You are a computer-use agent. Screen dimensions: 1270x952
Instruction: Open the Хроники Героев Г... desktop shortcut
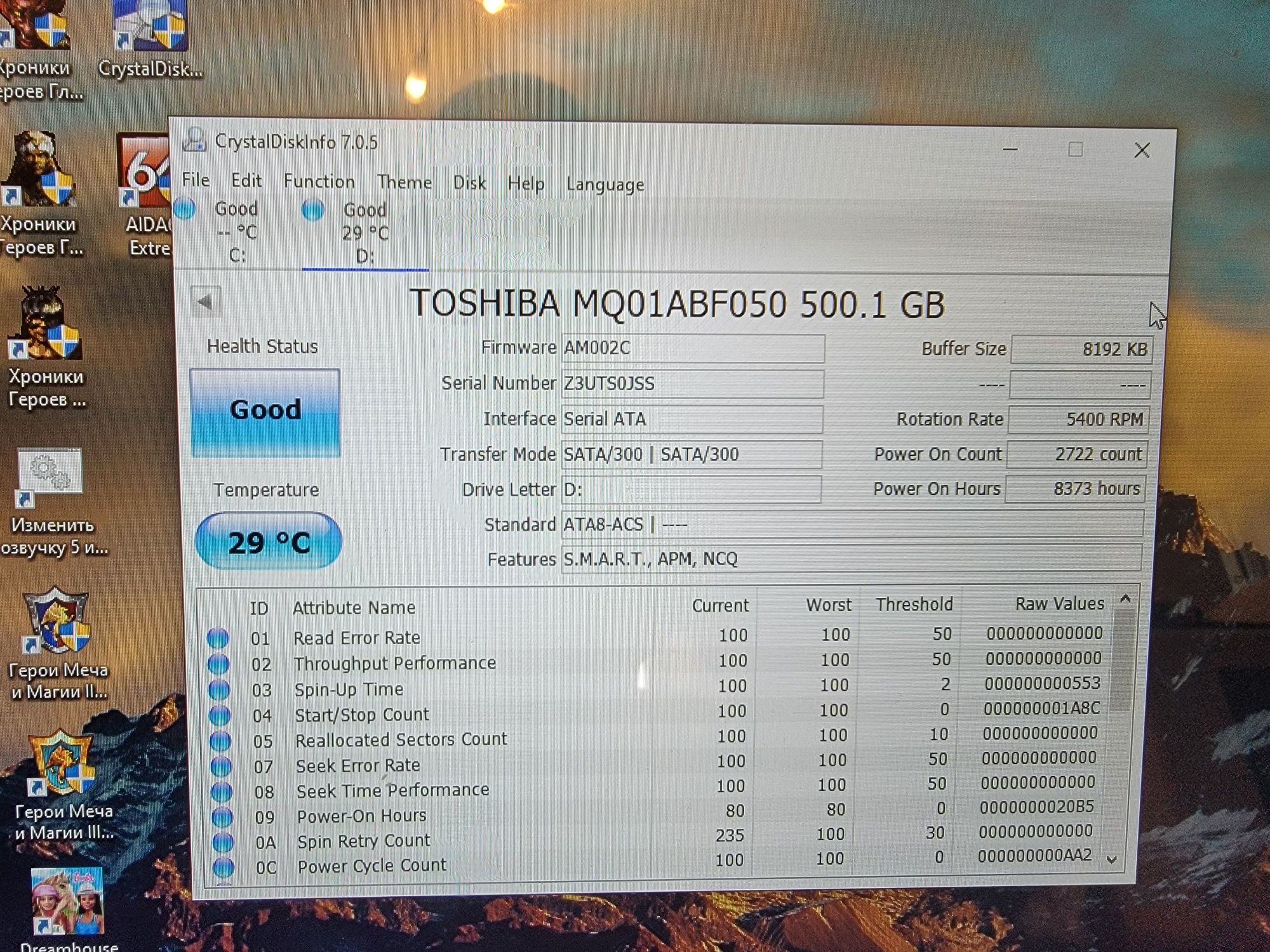click(x=40, y=194)
